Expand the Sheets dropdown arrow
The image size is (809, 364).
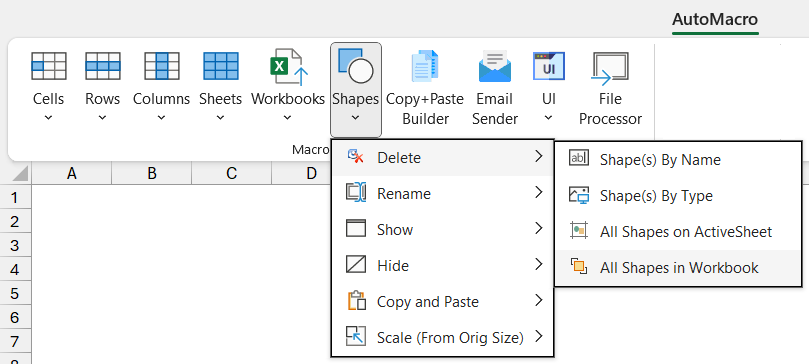click(220, 118)
